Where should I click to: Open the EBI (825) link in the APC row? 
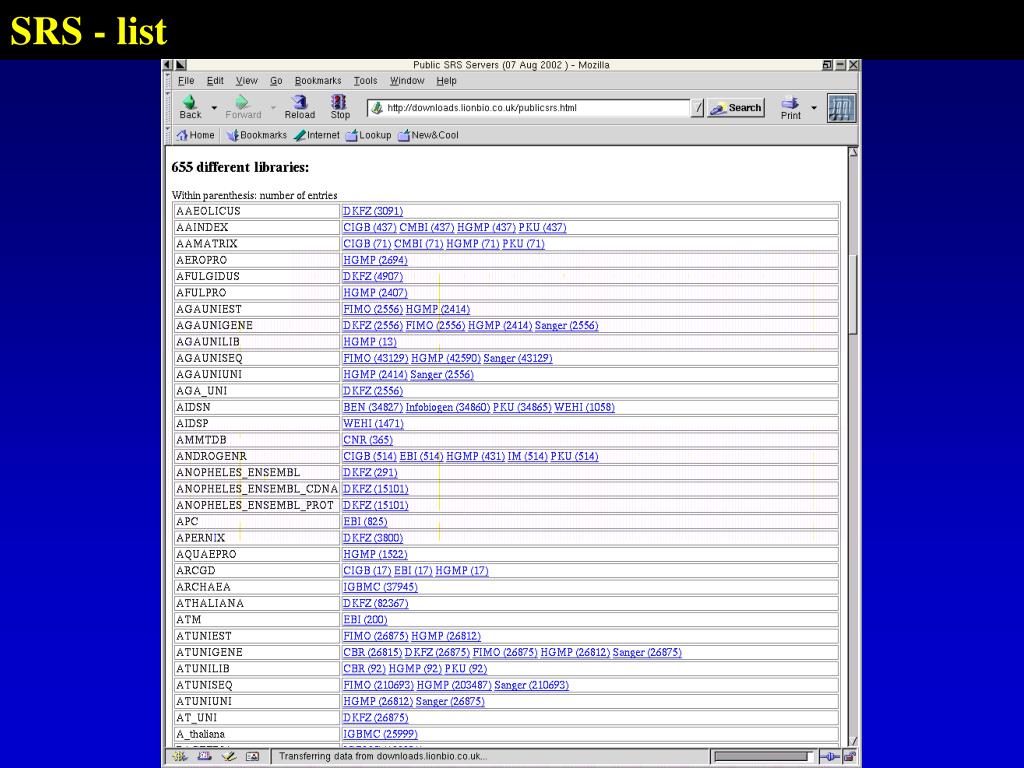pos(365,521)
